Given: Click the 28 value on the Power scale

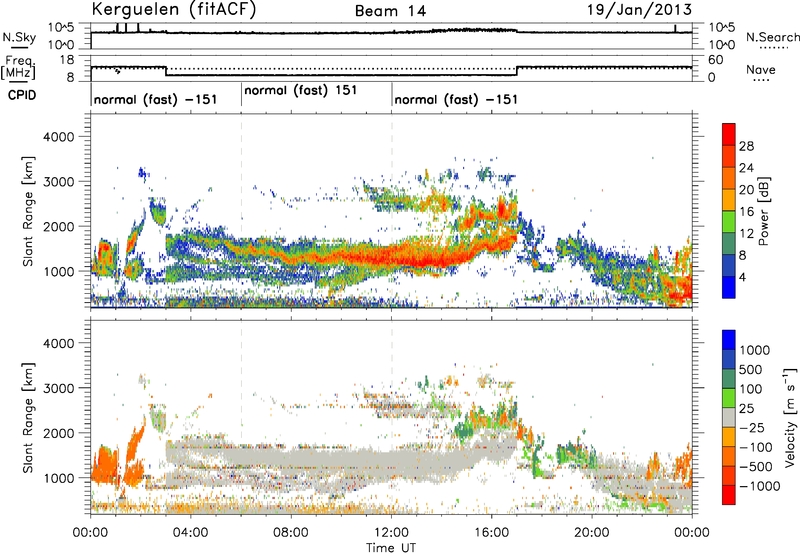Looking at the screenshot, I should click(x=746, y=146).
